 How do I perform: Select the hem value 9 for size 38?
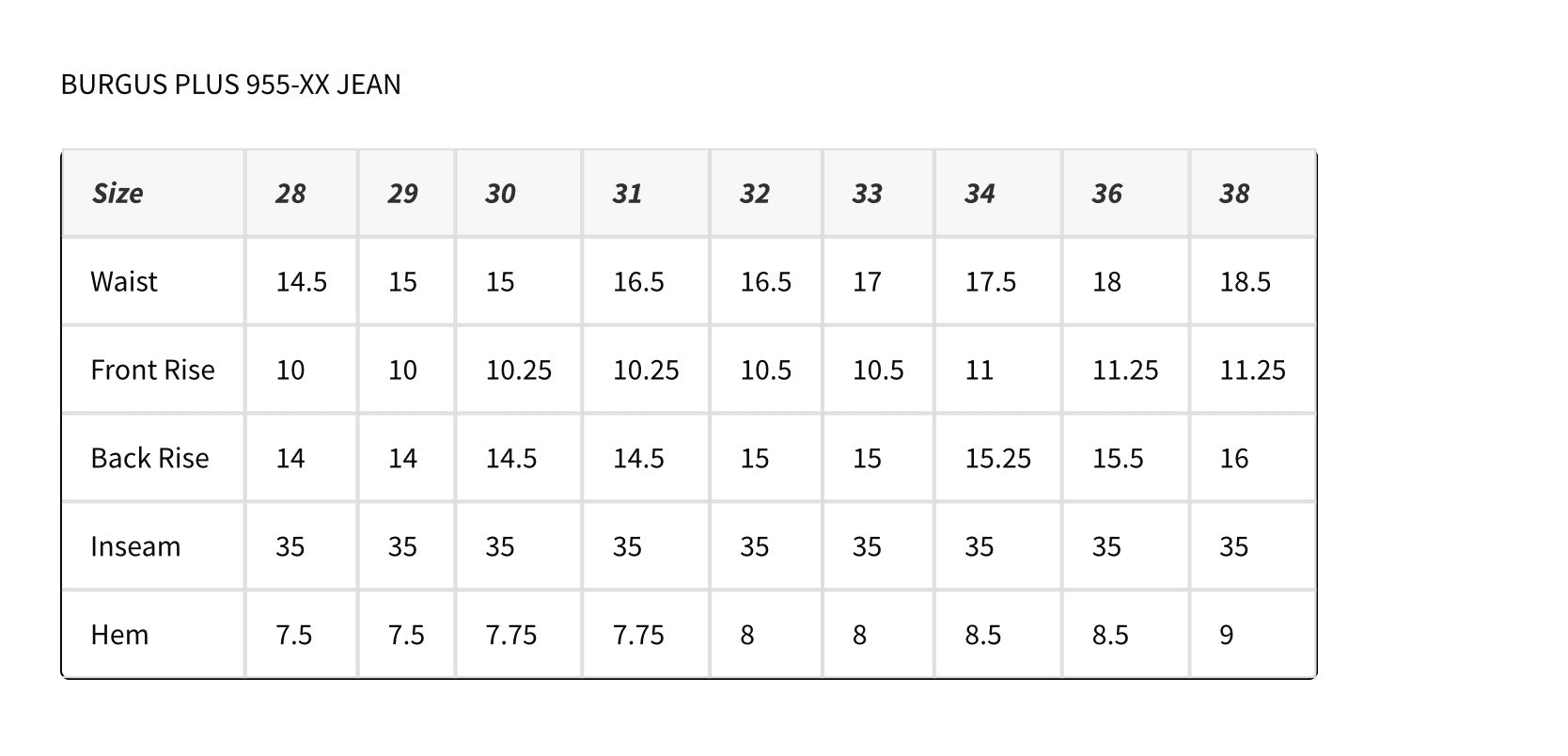1226,636
